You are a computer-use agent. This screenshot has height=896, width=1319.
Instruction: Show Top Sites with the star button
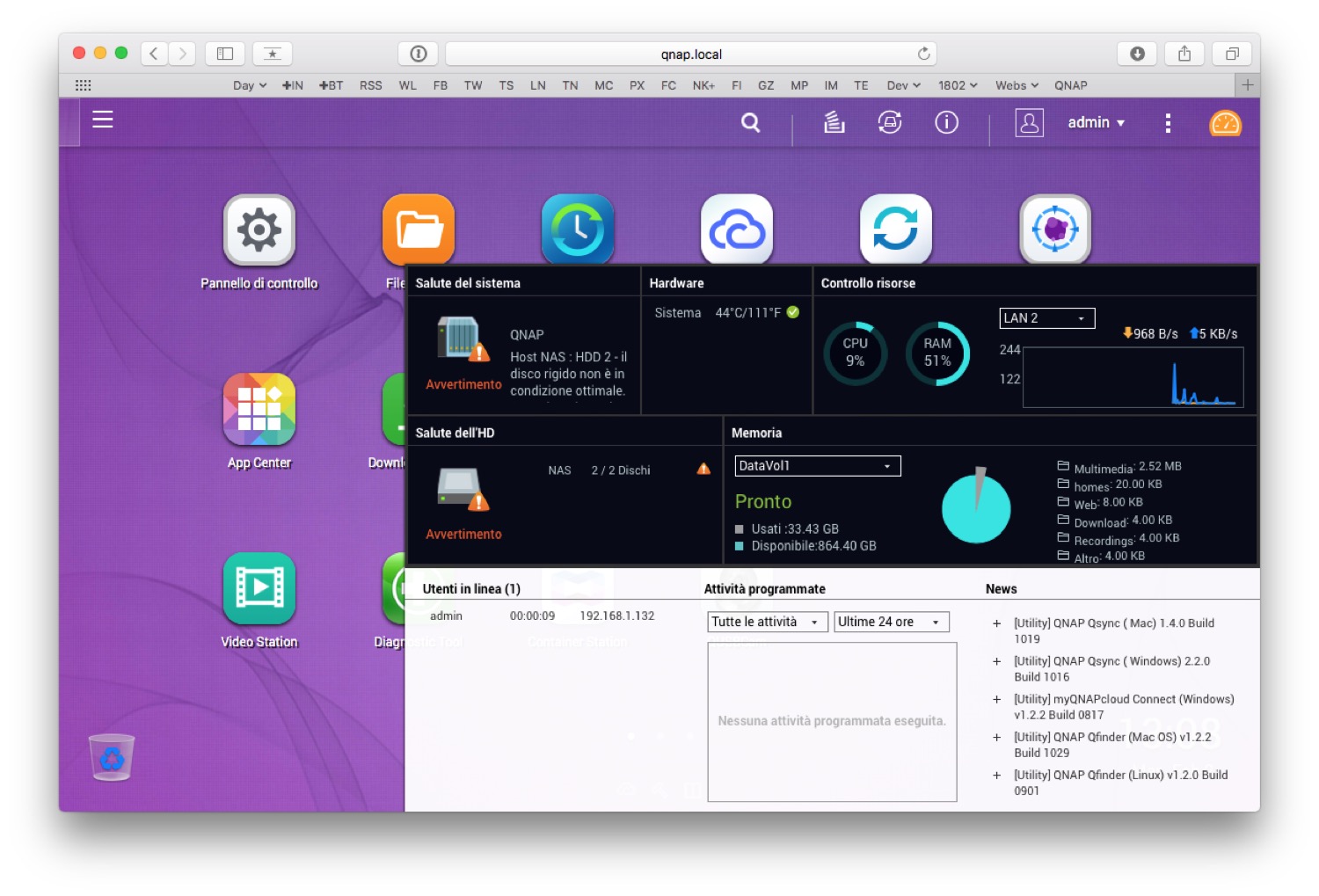[273, 54]
